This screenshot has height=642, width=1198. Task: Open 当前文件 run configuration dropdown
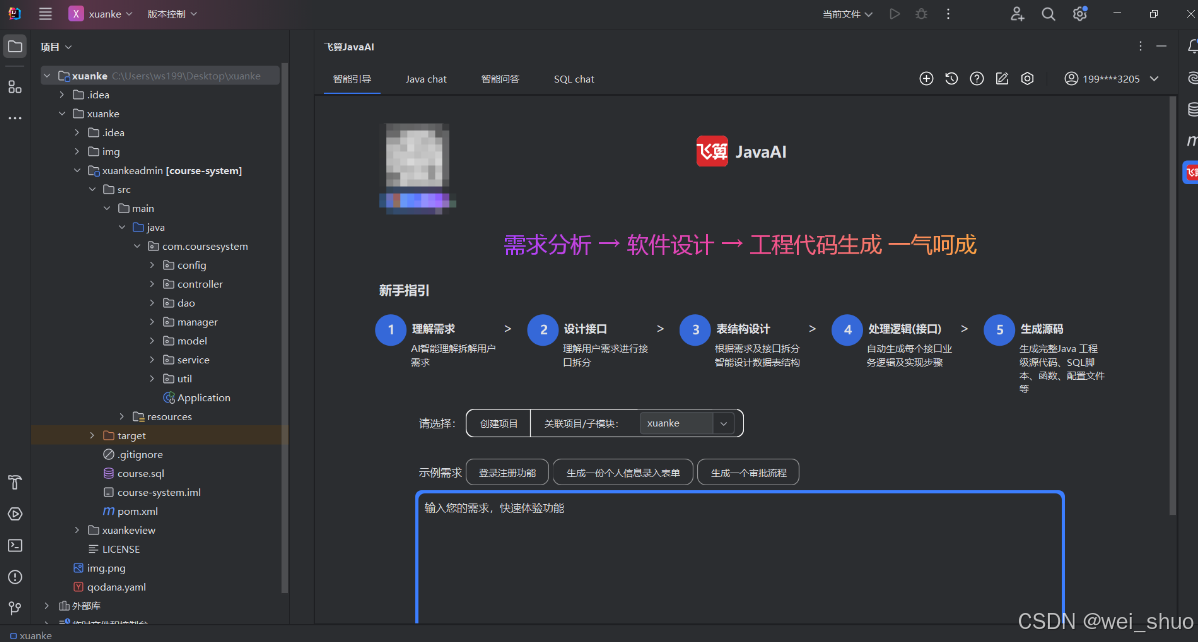(847, 14)
